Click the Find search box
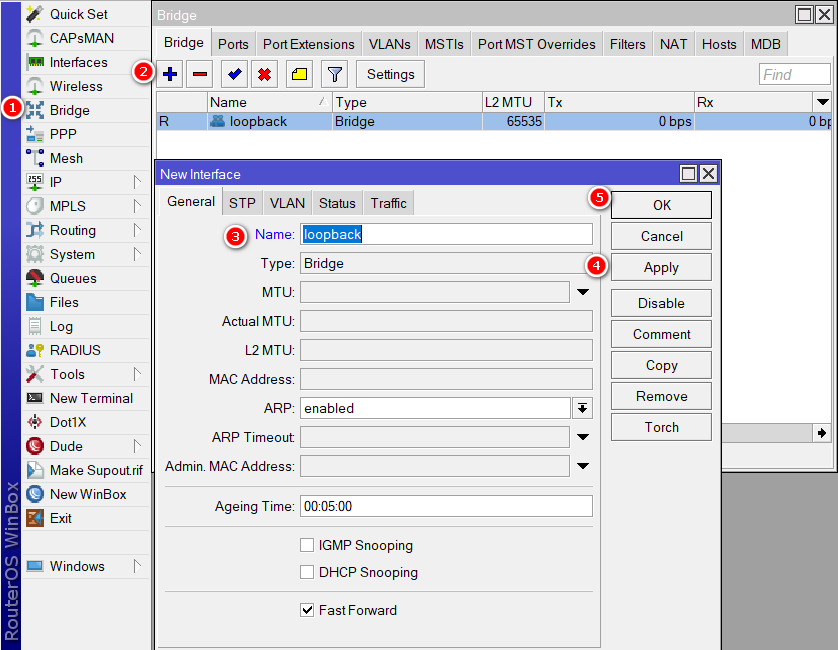This screenshot has width=838, height=650. [x=794, y=74]
